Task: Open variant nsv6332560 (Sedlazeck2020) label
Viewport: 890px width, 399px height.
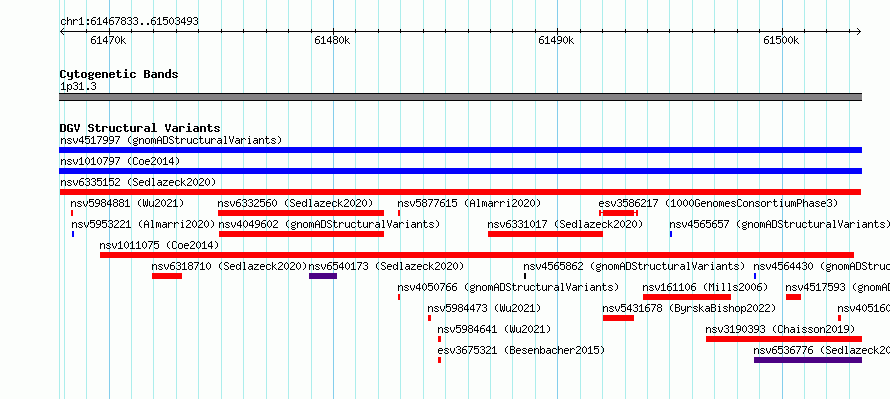Action: click(x=295, y=203)
